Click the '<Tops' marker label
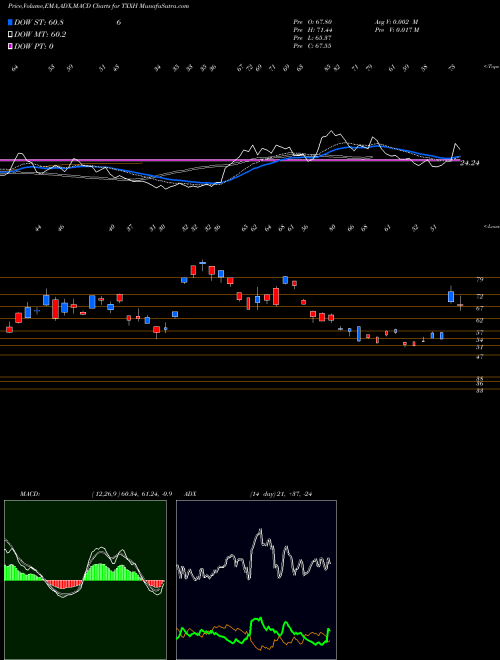The width and height of the screenshot is (500, 660). point(491,67)
